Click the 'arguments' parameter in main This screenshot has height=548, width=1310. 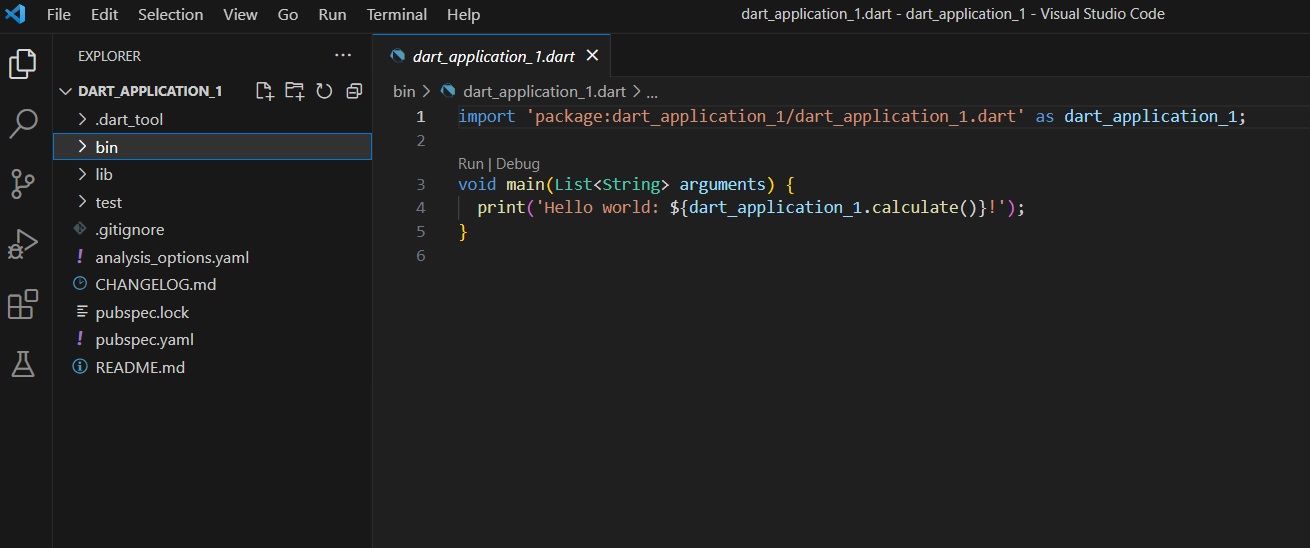(721, 185)
